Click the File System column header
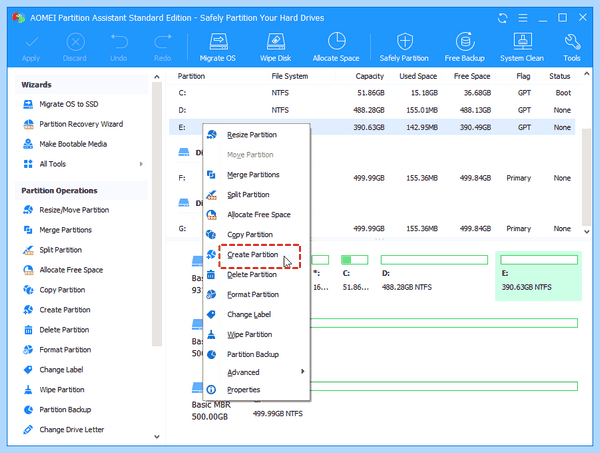The image size is (600, 453). (x=290, y=76)
